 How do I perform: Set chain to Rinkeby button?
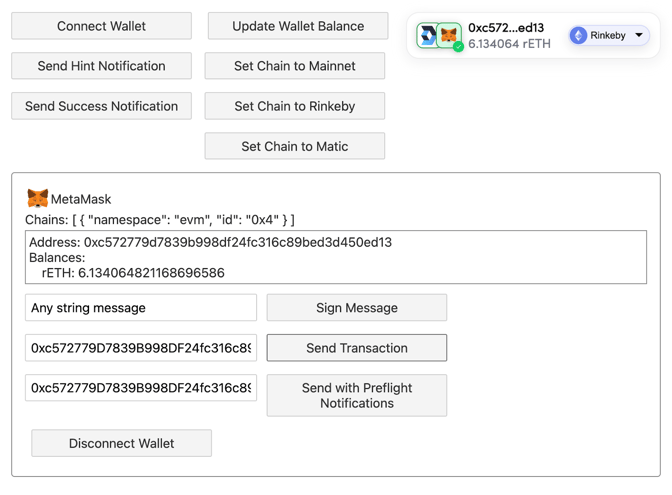click(294, 106)
